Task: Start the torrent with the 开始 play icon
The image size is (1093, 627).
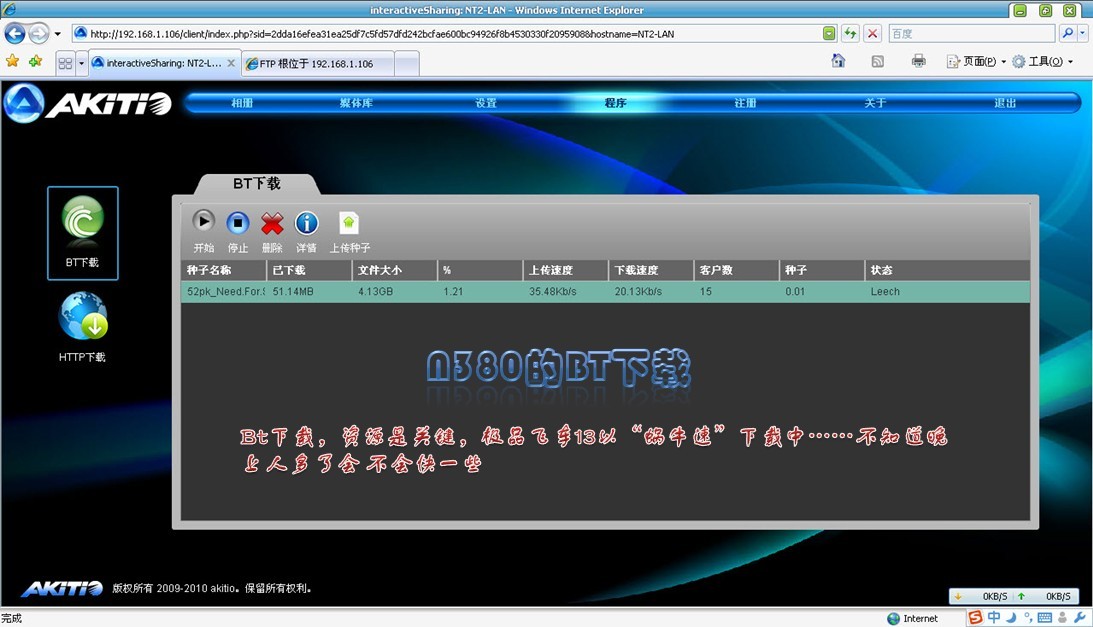Action: pos(204,222)
